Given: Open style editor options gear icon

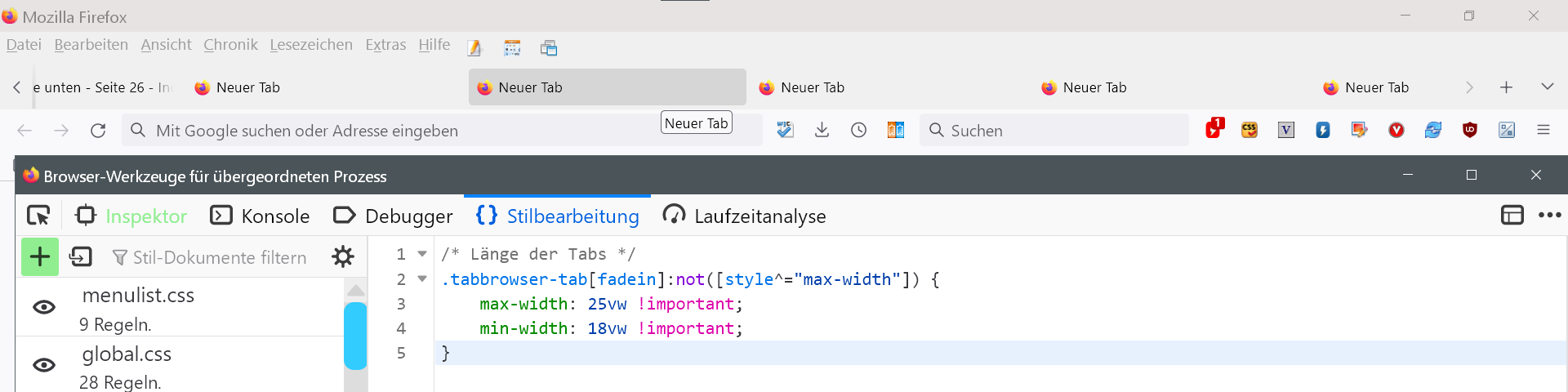Looking at the screenshot, I should pos(343,257).
